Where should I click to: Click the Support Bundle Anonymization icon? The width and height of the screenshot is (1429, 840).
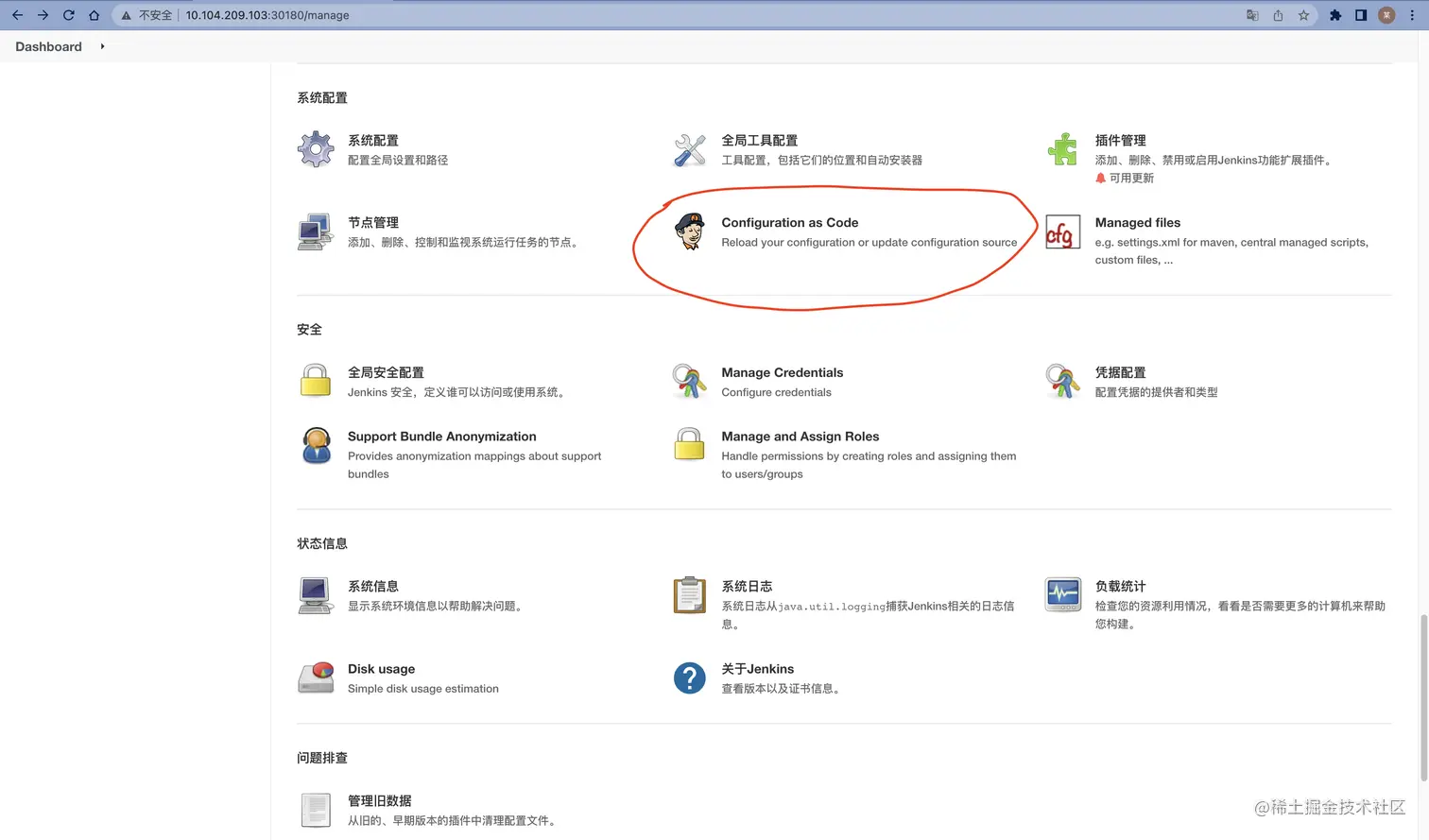tap(316, 445)
